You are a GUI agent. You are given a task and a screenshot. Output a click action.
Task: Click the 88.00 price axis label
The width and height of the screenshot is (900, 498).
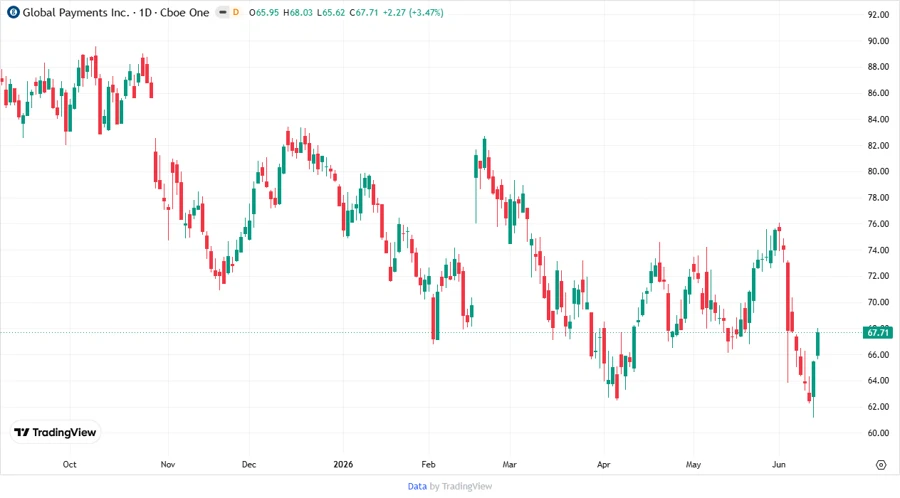(878, 67)
